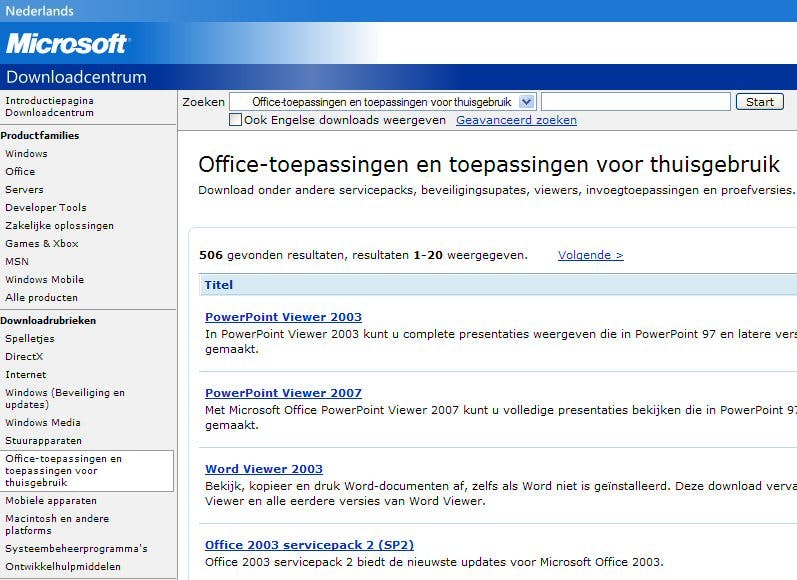The width and height of the screenshot is (797, 580).
Task: Open Systeembeheerprogramma's category
Action: click(x=76, y=548)
